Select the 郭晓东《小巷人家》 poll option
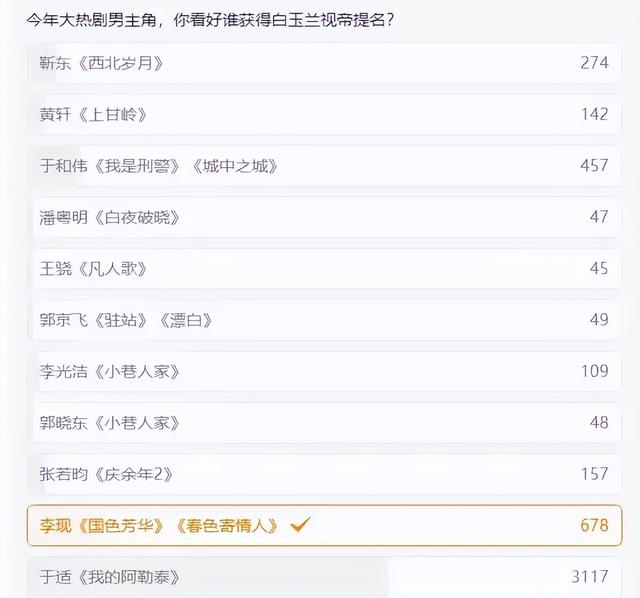 coord(324,423)
